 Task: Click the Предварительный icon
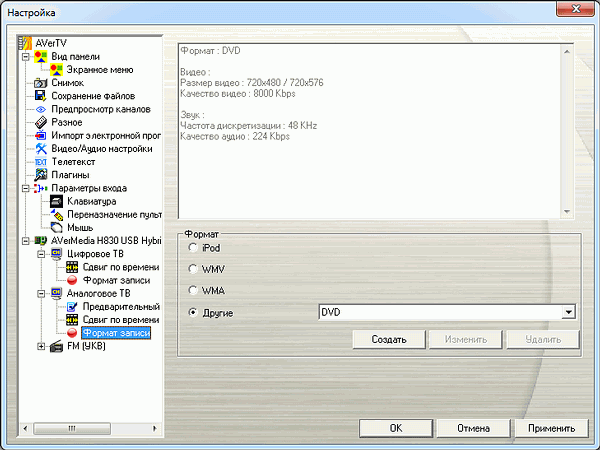[72, 307]
